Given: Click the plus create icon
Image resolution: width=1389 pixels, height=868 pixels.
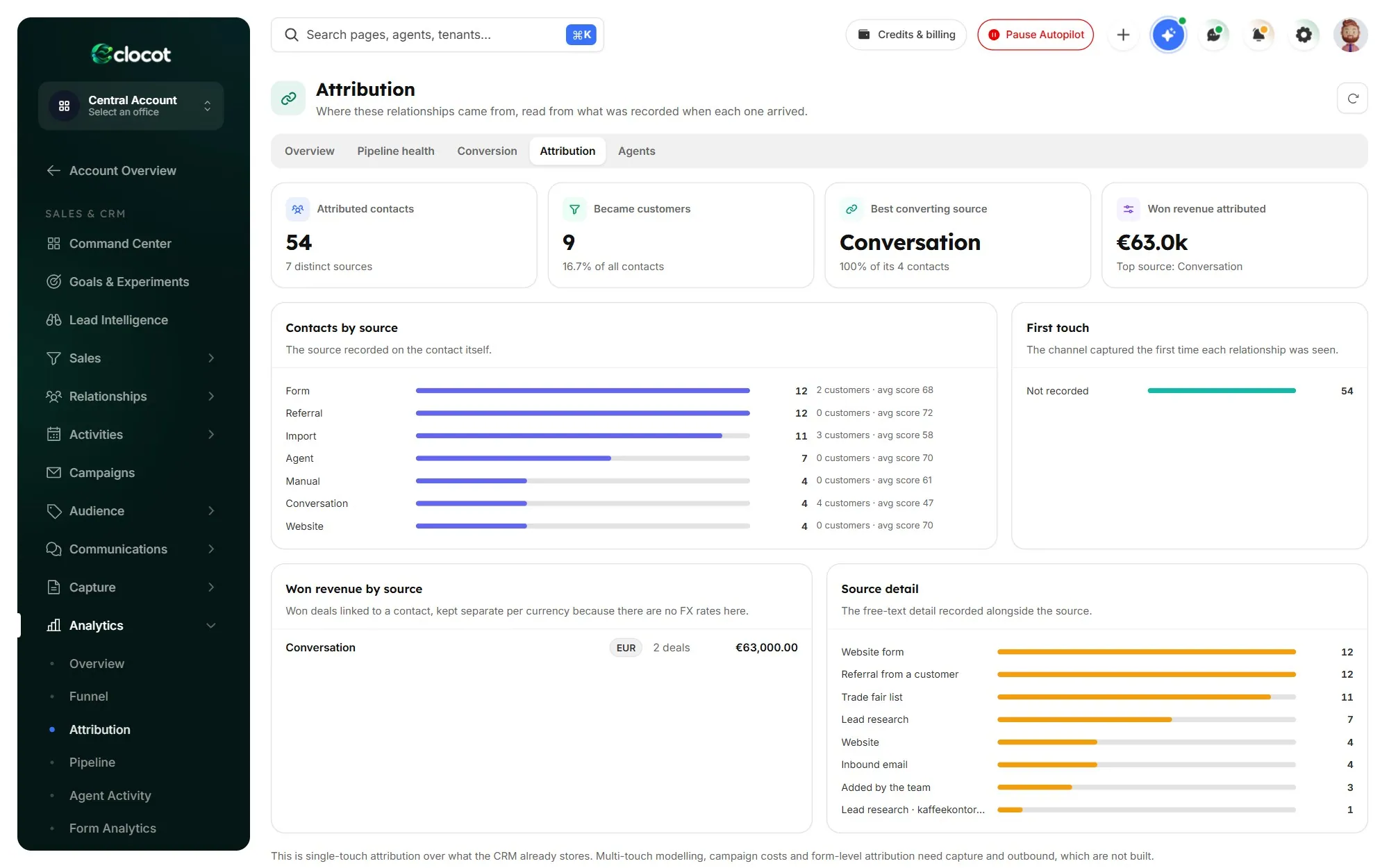Looking at the screenshot, I should [1123, 35].
